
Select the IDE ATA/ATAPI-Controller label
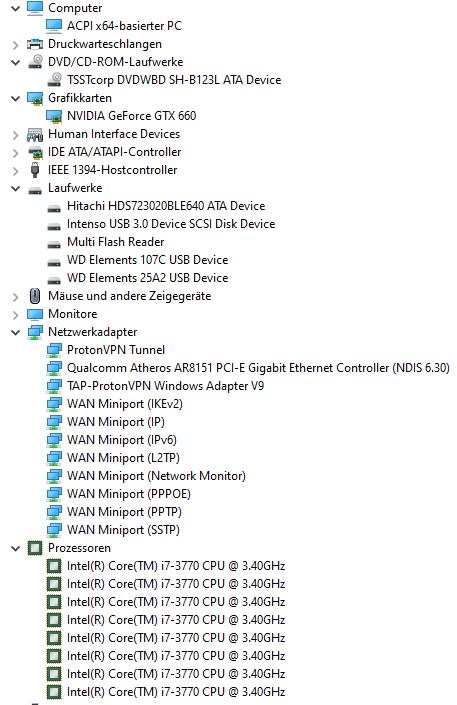coord(115,152)
